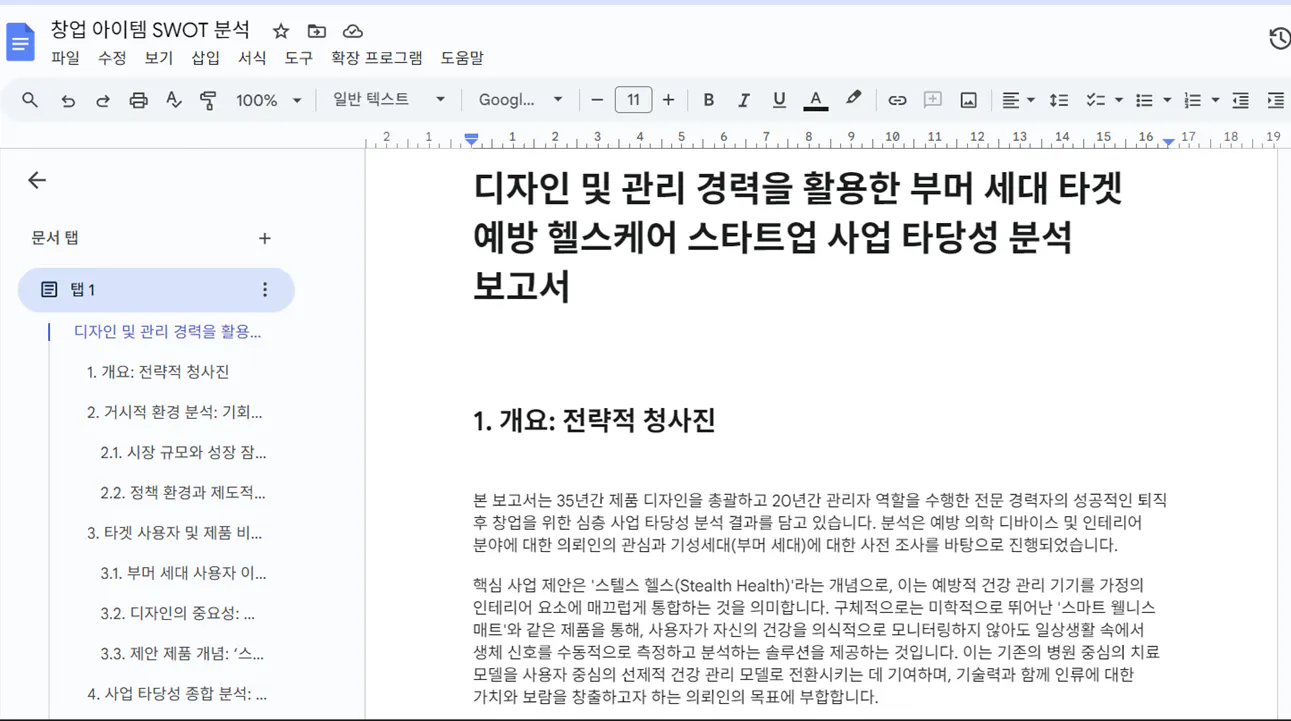Check the cloud save status icon

352,31
